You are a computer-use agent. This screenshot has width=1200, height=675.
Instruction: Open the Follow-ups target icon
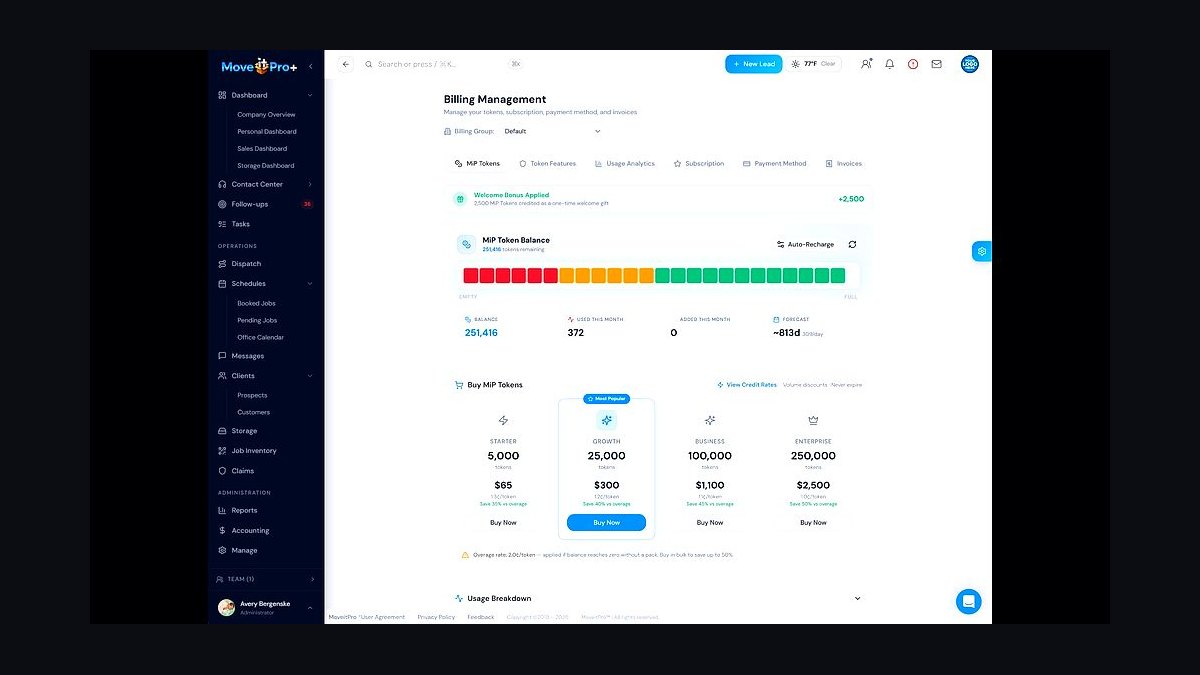pos(222,204)
